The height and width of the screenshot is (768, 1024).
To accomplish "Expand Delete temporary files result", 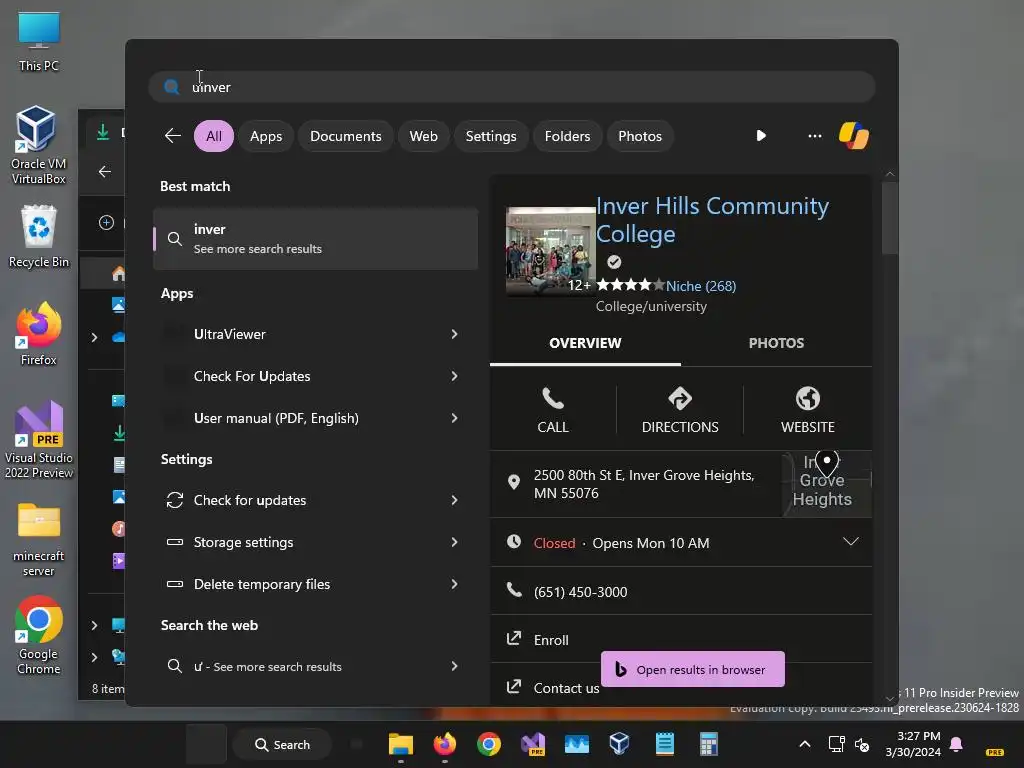I will point(455,584).
